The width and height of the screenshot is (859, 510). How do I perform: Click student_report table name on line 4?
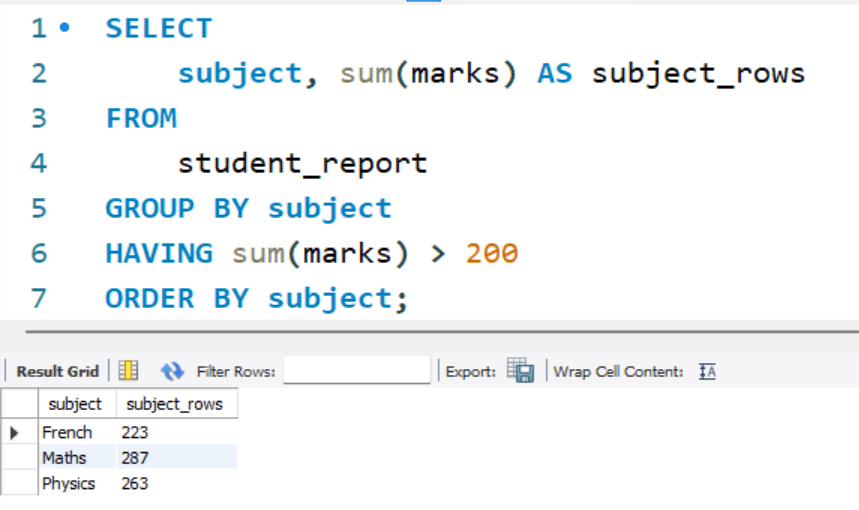click(302, 163)
